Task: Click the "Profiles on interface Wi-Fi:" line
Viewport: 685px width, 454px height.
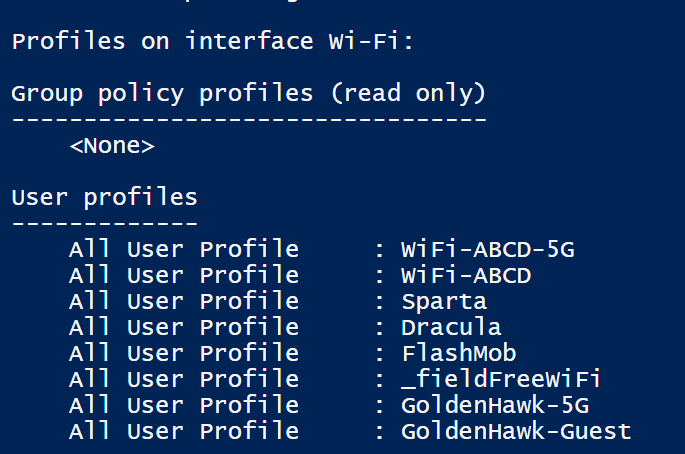Action: tap(226, 42)
